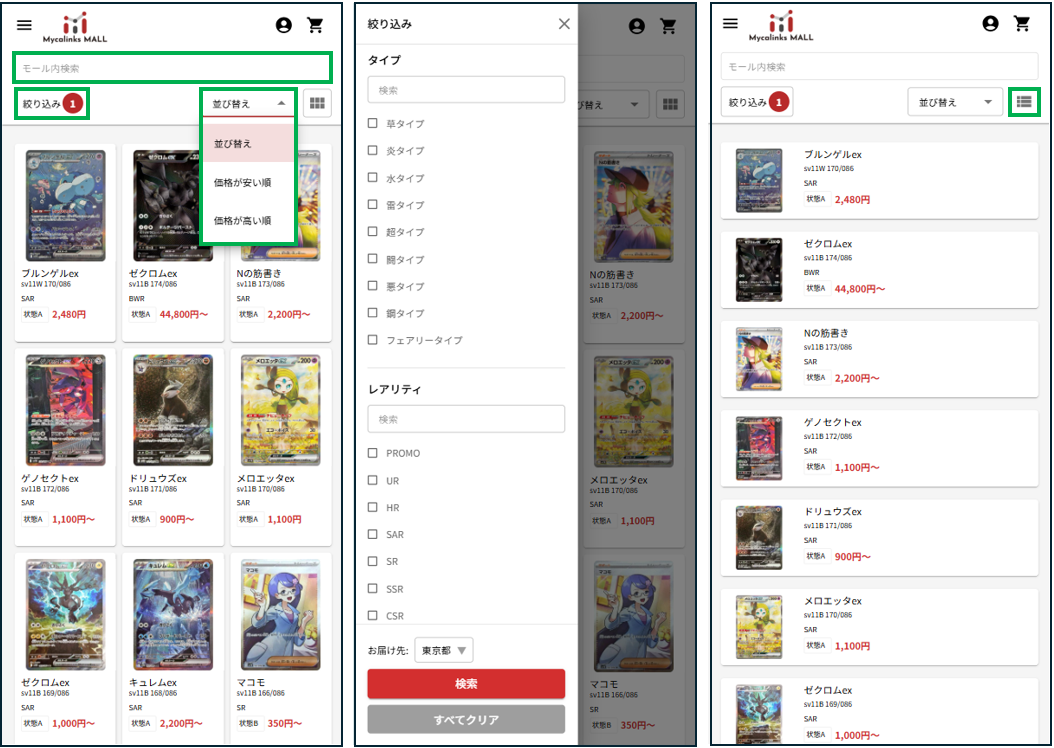Viewport: 1054px width, 748px height.
Task: Open Nの筋書き row in right list view
Action: click(880, 359)
